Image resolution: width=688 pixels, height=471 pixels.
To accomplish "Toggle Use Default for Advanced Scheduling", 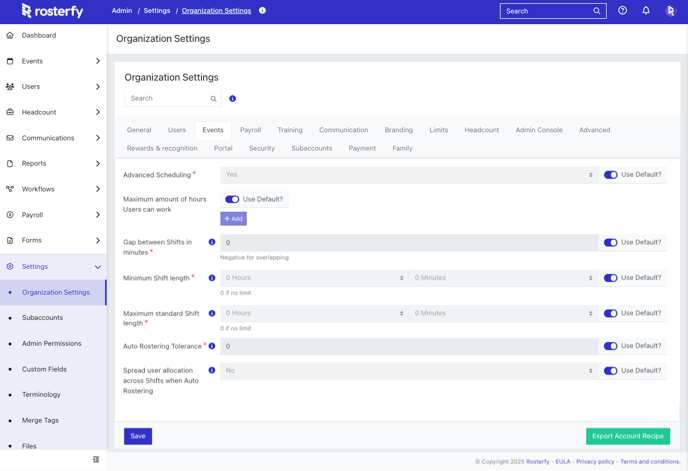I will (610, 175).
